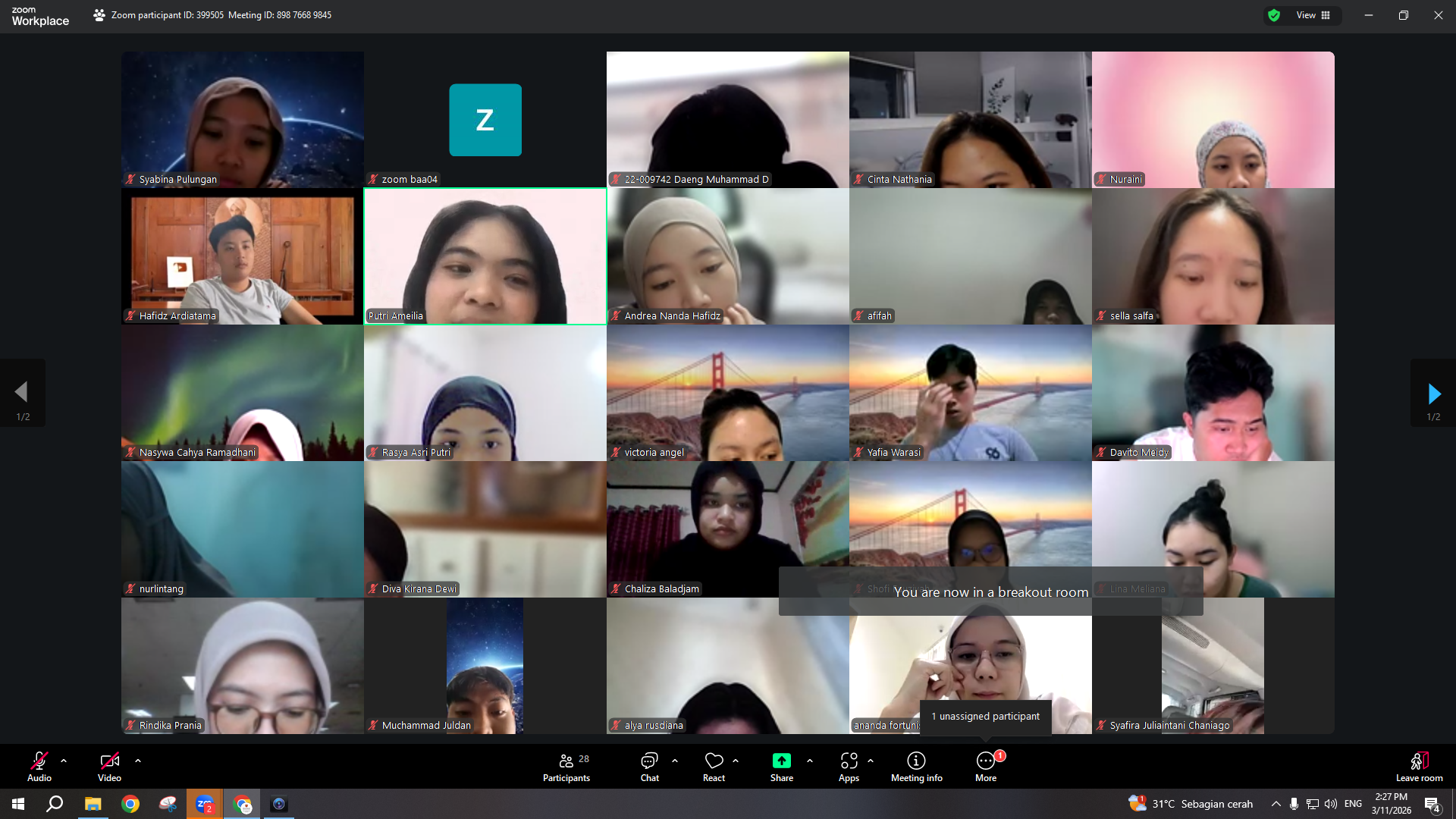This screenshot has width=1456, height=819.
Task: Open the Windows notification center
Action: pos(1432,805)
